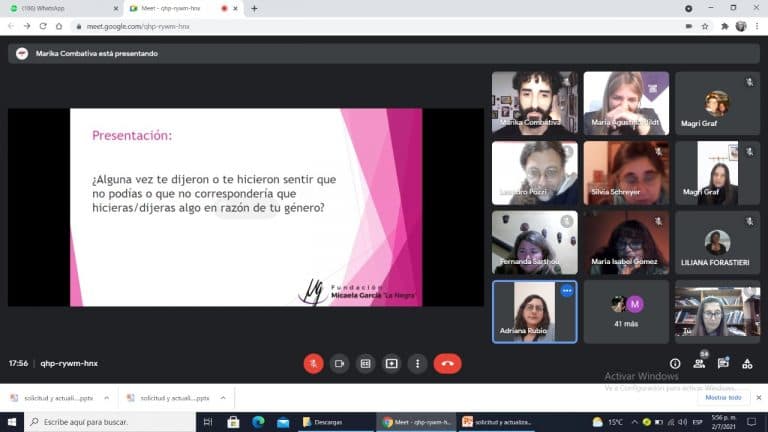Viewport: 768px width, 432px height.
Task: Expand options for the second pptx download
Action: pyautogui.click(x=223, y=398)
